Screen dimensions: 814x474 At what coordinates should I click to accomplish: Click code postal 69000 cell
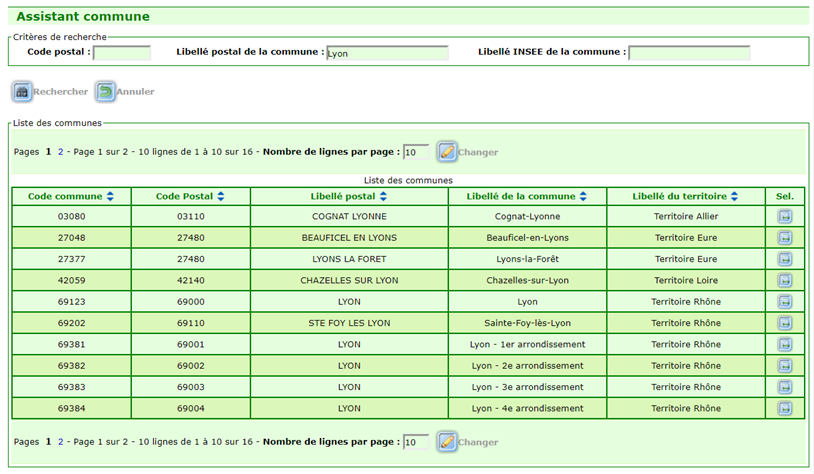tap(191, 302)
